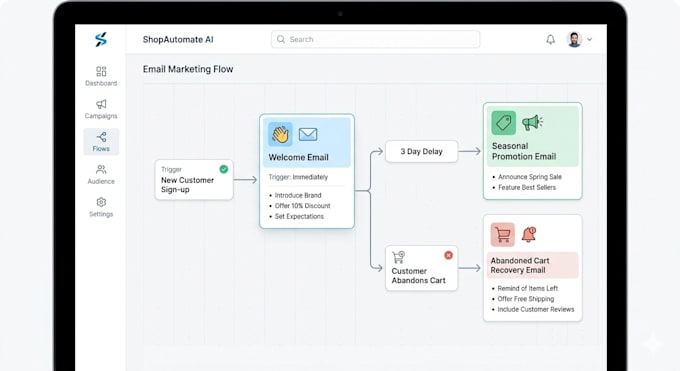
Task: Click the red alert bell icon
Action: [x=529, y=234]
